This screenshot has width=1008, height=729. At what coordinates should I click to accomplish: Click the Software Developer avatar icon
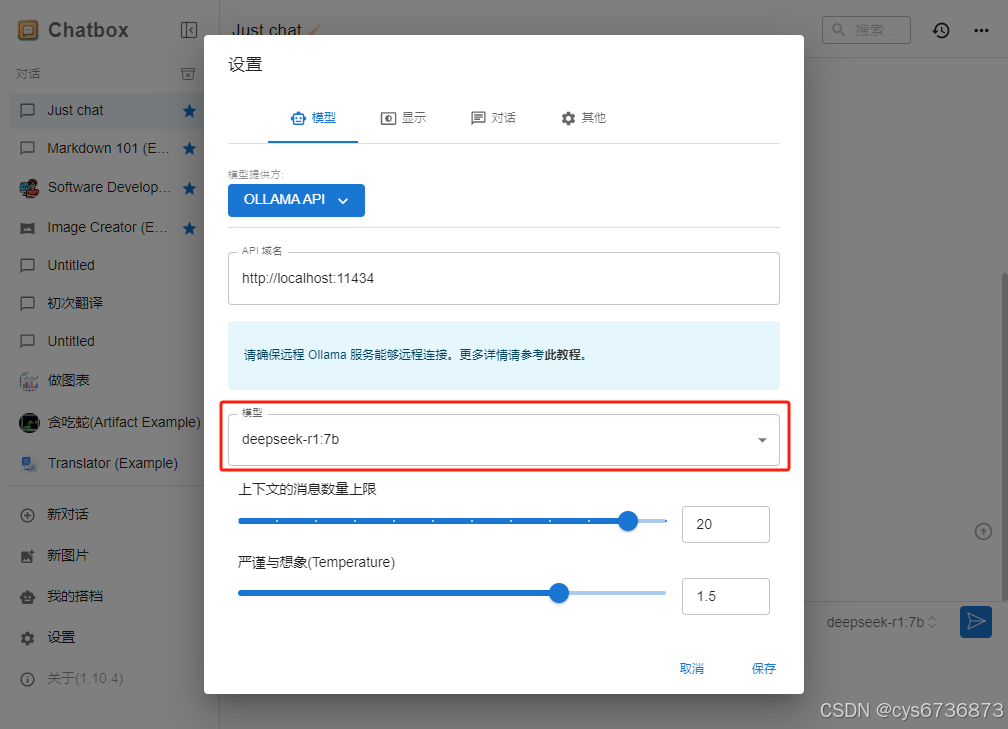(x=29, y=188)
